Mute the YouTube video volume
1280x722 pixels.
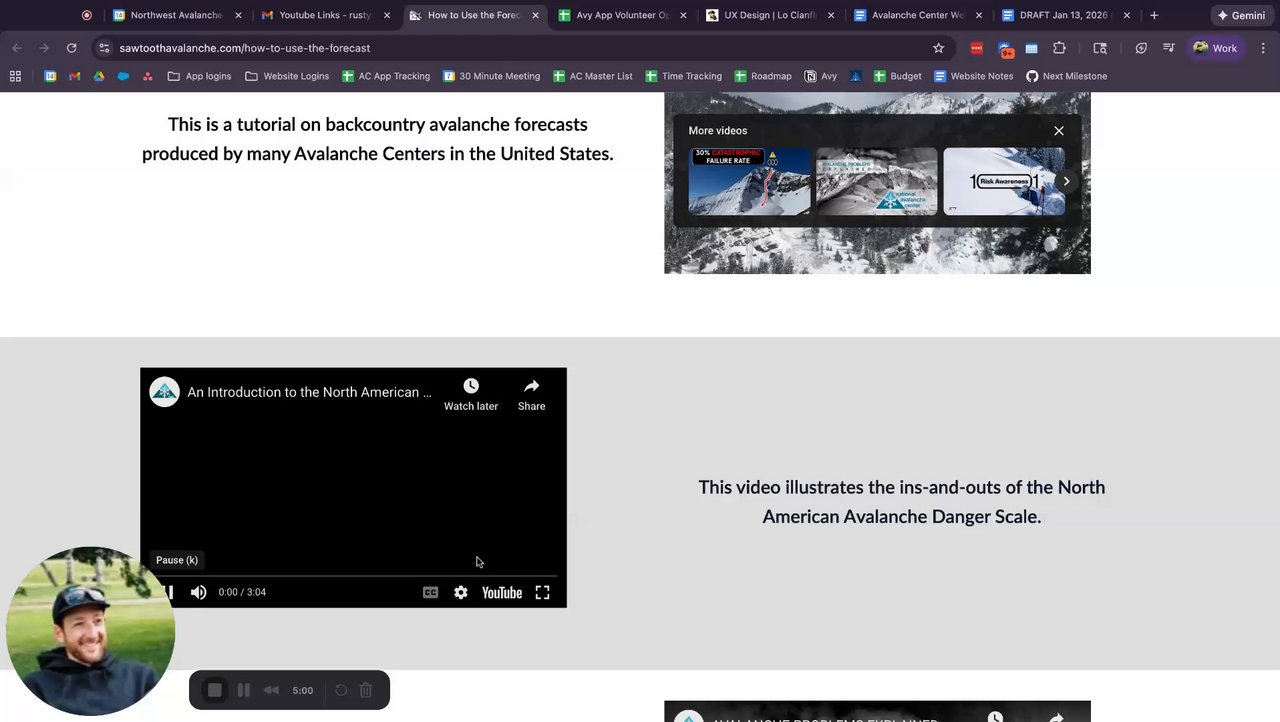click(198, 592)
